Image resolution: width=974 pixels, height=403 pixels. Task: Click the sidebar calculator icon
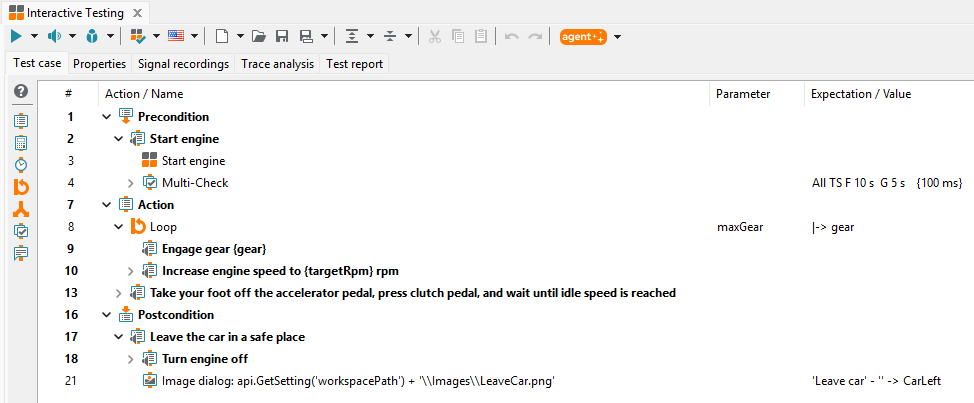[x=21, y=142]
